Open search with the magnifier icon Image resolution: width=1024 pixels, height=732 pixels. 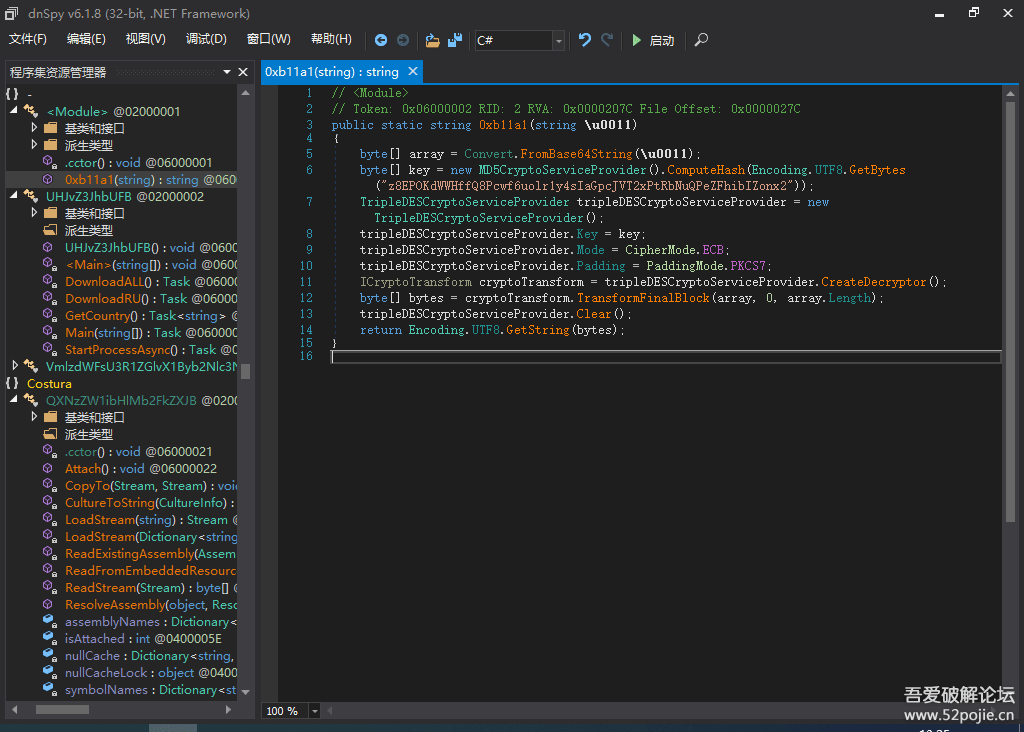point(701,40)
